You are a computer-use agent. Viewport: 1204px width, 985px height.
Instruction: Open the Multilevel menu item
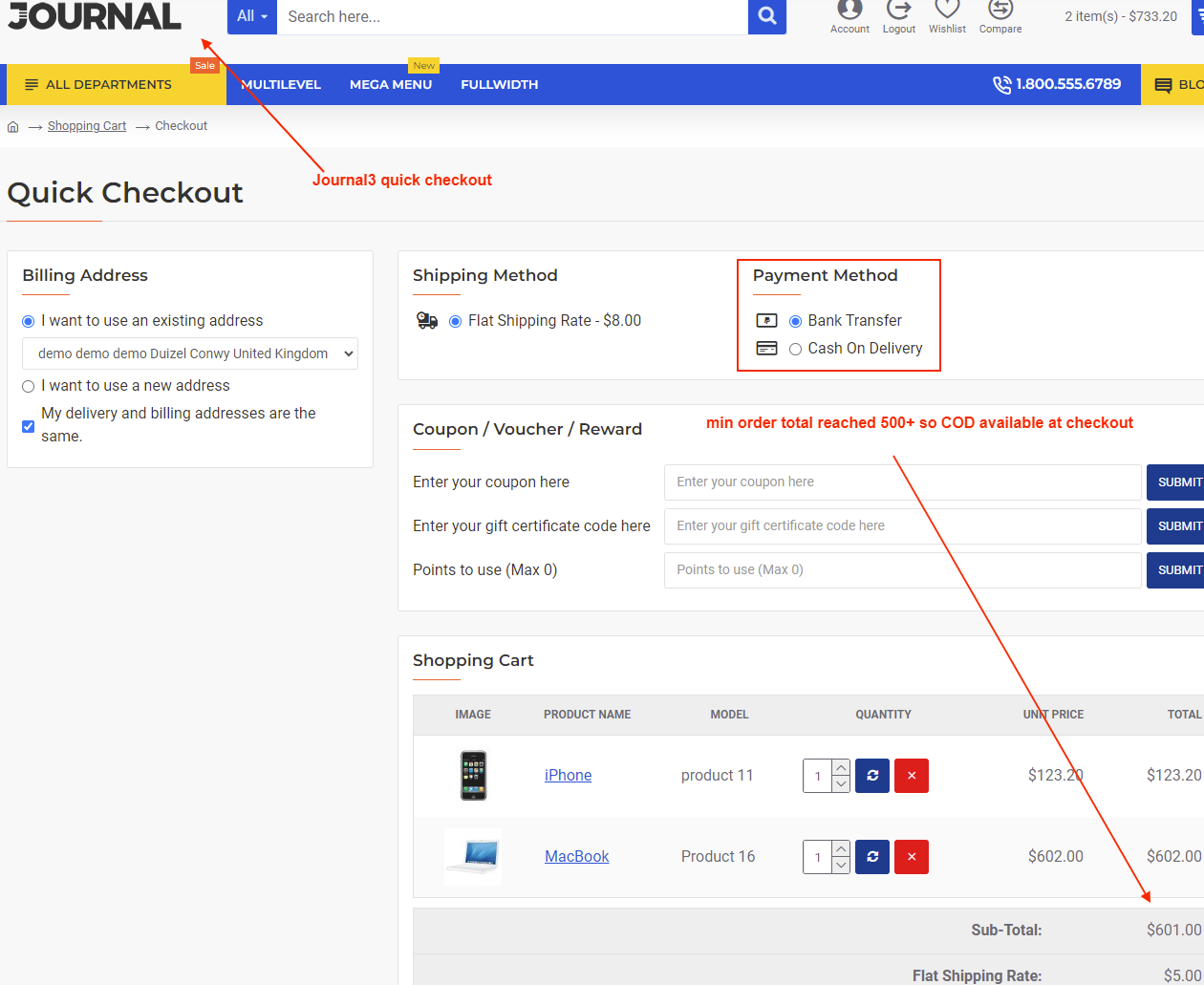point(281,85)
